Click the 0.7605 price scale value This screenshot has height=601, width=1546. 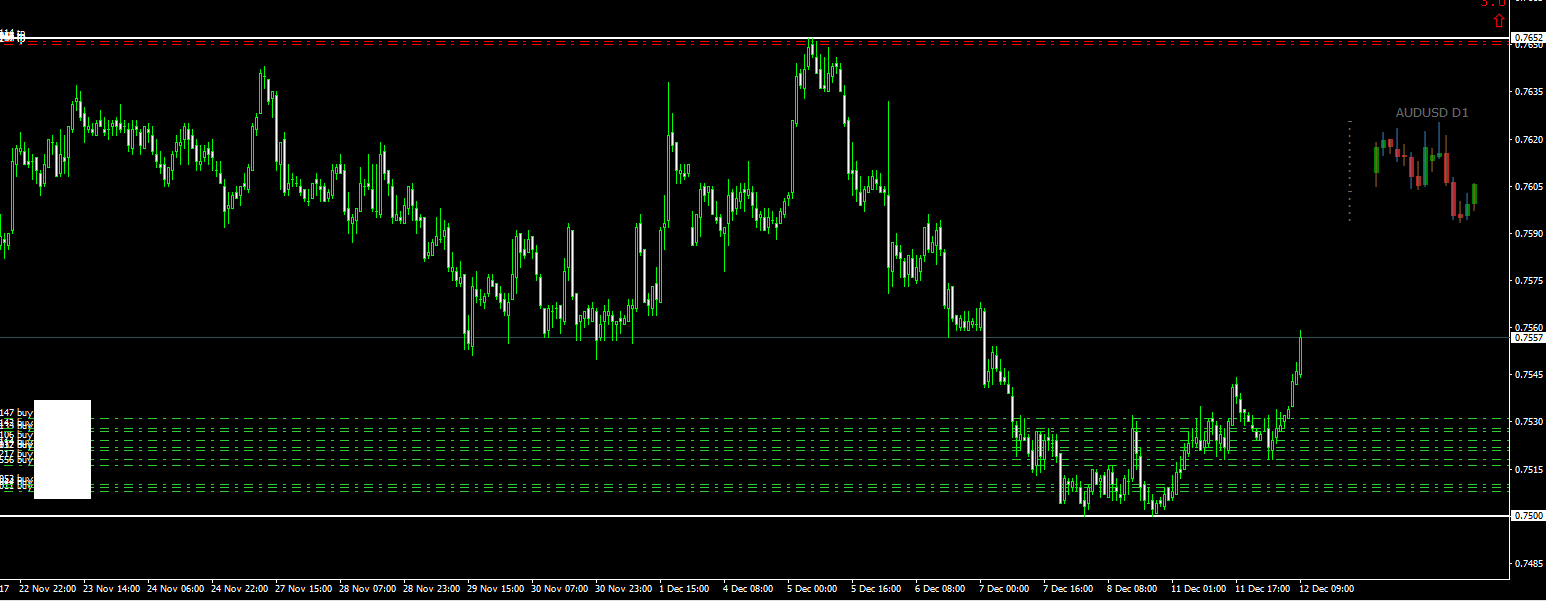pyautogui.click(x=1528, y=187)
